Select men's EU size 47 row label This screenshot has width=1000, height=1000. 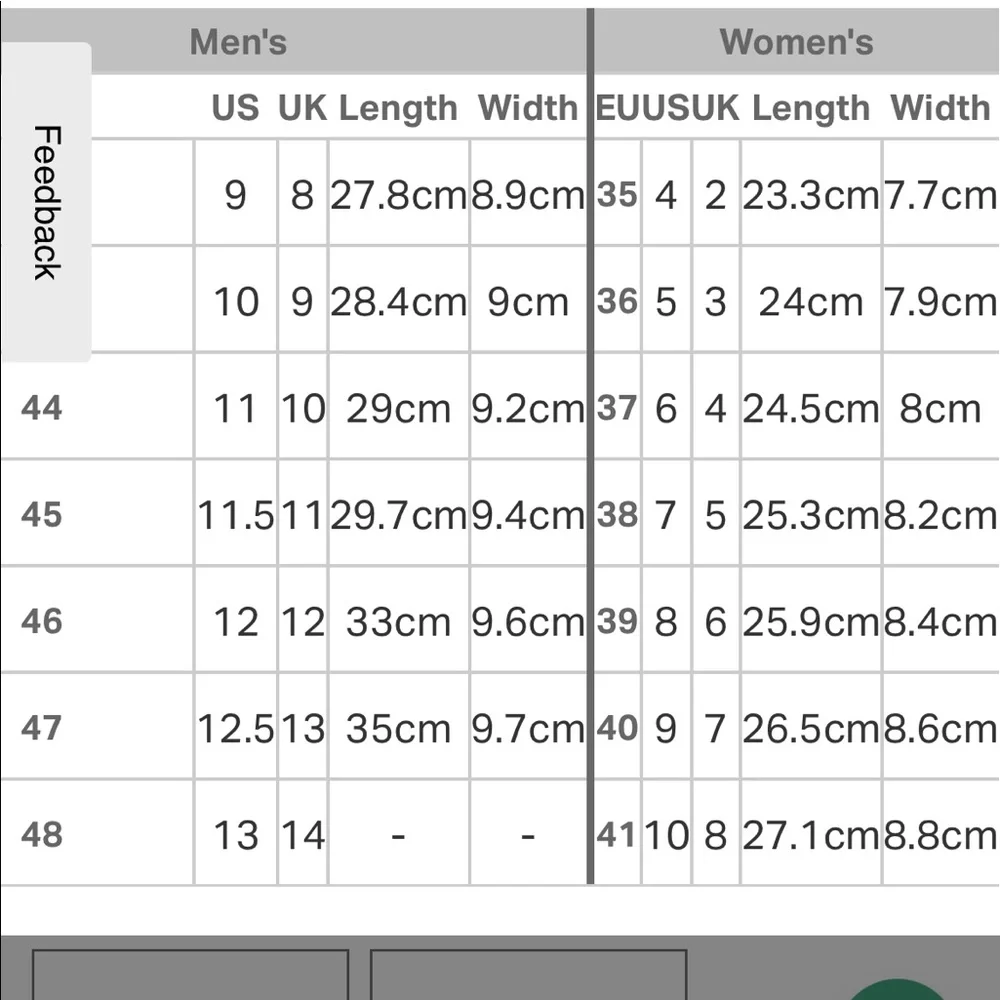click(x=41, y=727)
